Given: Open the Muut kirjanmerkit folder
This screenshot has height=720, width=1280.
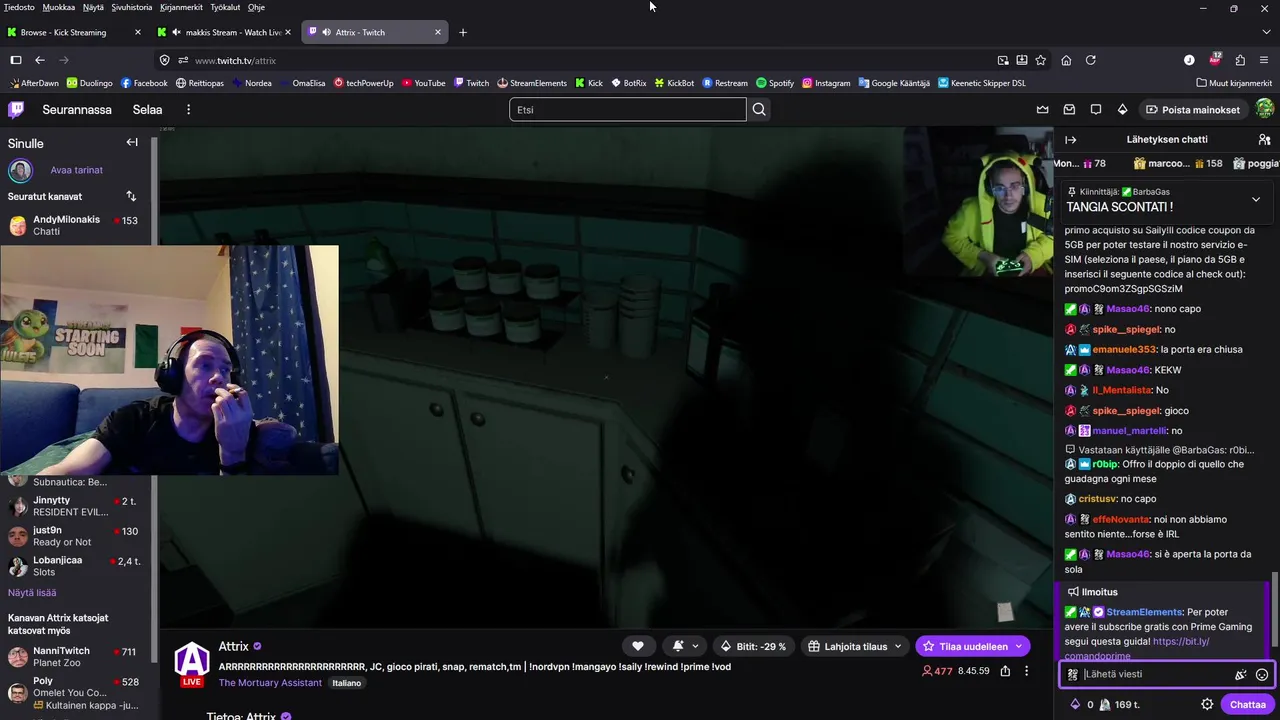Looking at the screenshot, I should pos(1234,83).
